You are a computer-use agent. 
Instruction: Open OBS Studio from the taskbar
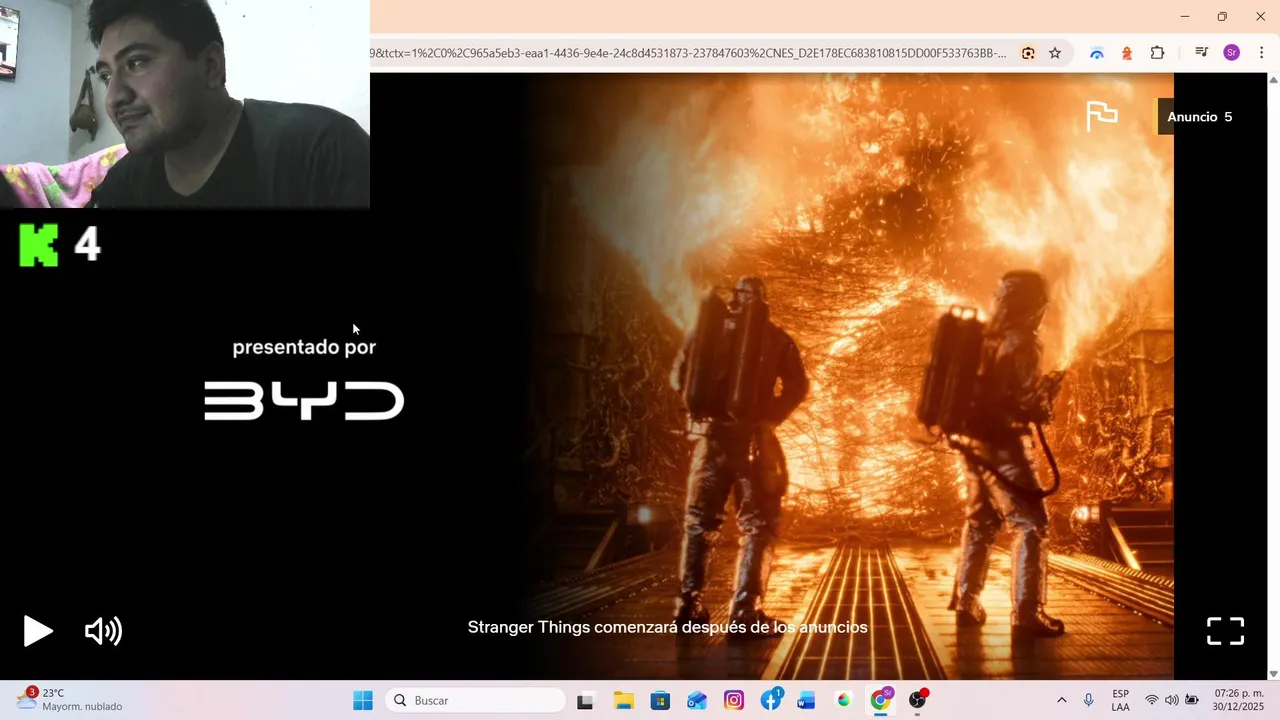918,700
